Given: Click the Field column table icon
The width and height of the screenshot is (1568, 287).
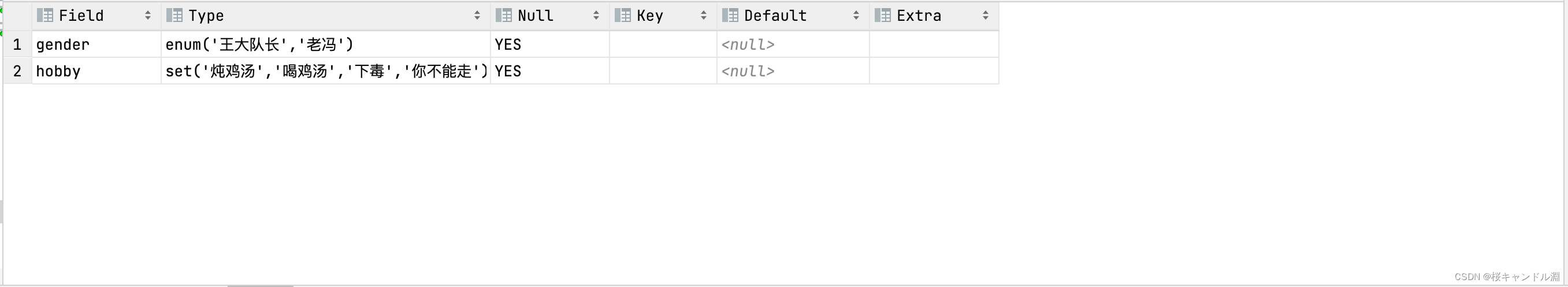Looking at the screenshot, I should tap(45, 16).
